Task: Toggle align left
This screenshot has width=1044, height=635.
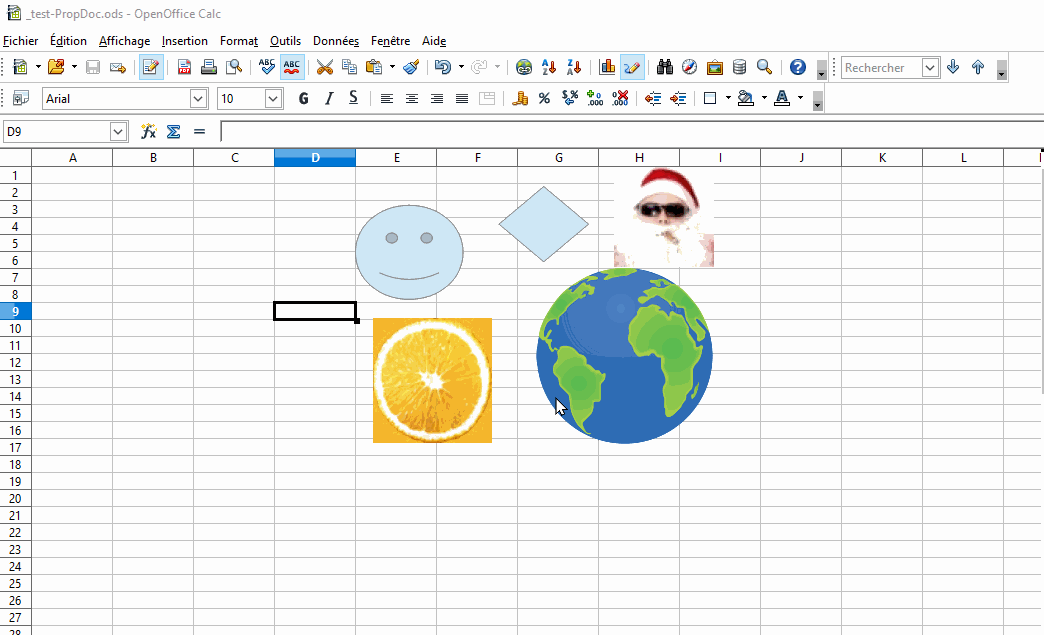Action: (x=387, y=99)
